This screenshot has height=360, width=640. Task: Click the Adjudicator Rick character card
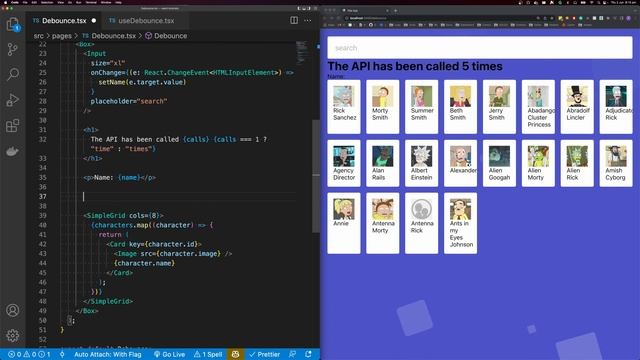pyautogui.click(x=616, y=107)
